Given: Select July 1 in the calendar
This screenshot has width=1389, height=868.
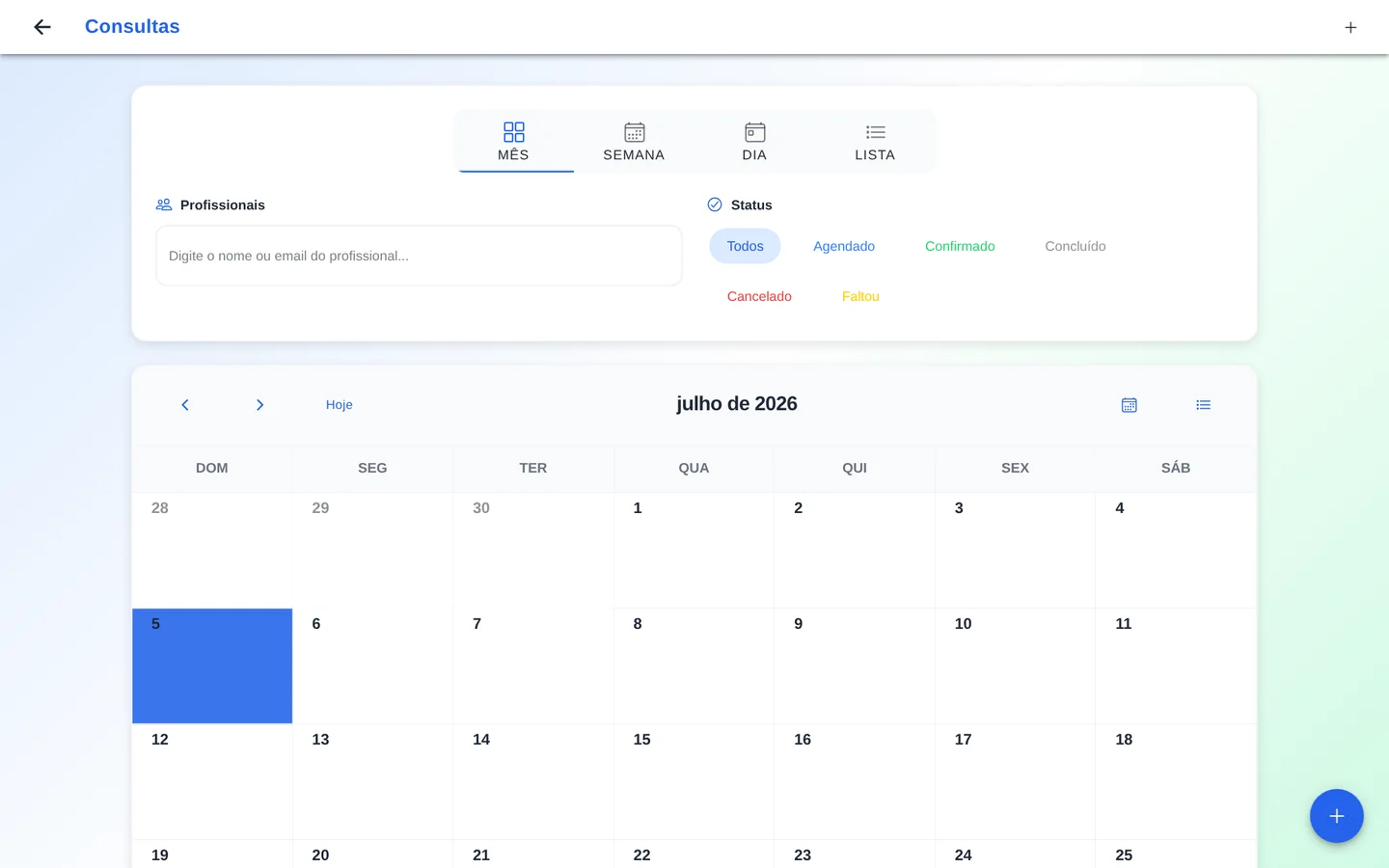Looking at the screenshot, I should [x=694, y=550].
